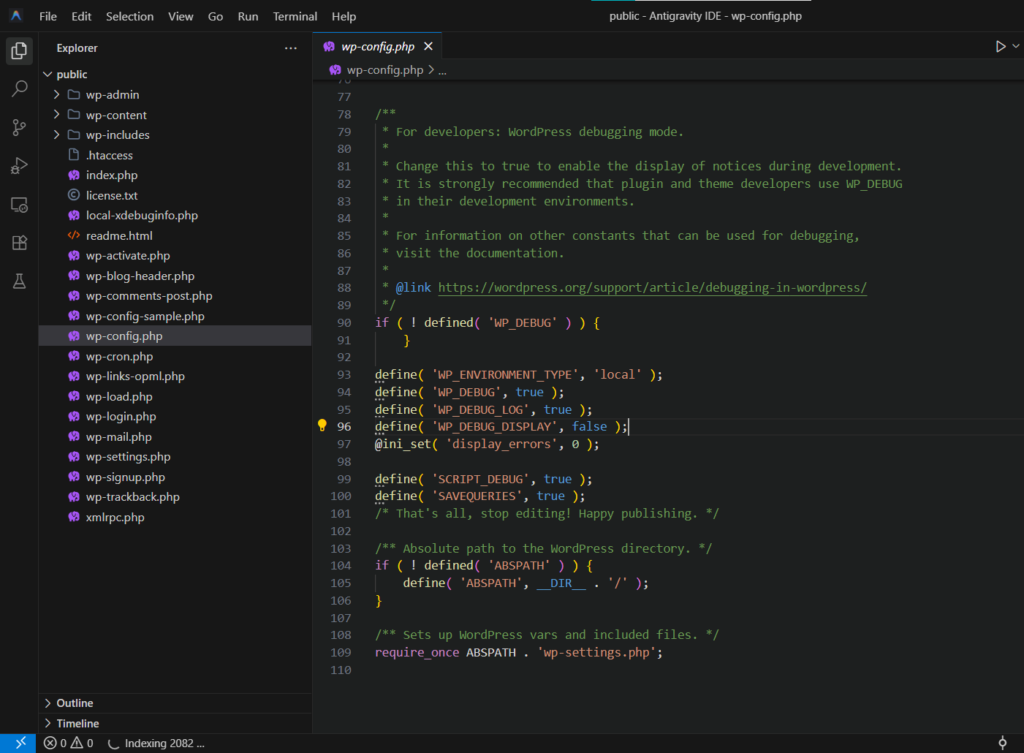Viewport: 1024px width, 753px height.
Task: Open wp-config-sample.php file
Action: click(x=175, y=316)
